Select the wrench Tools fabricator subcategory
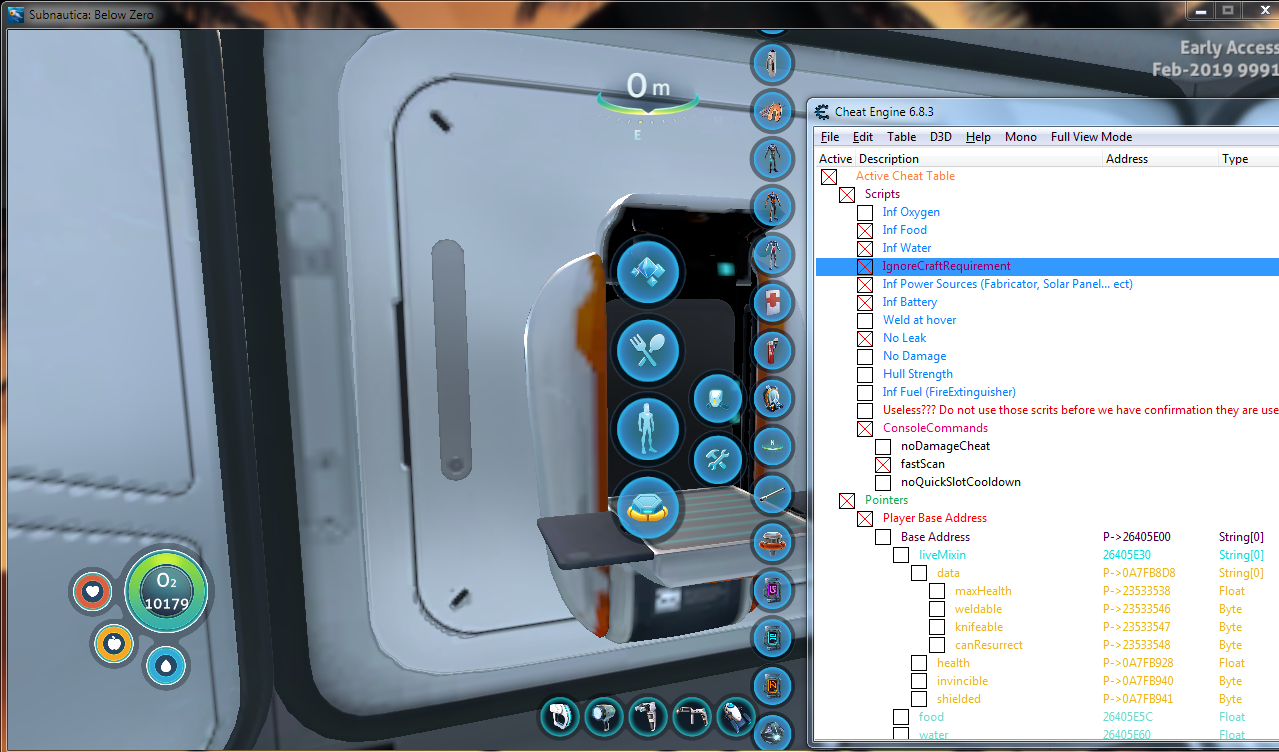This screenshot has width=1279, height=752. (717, 459)
